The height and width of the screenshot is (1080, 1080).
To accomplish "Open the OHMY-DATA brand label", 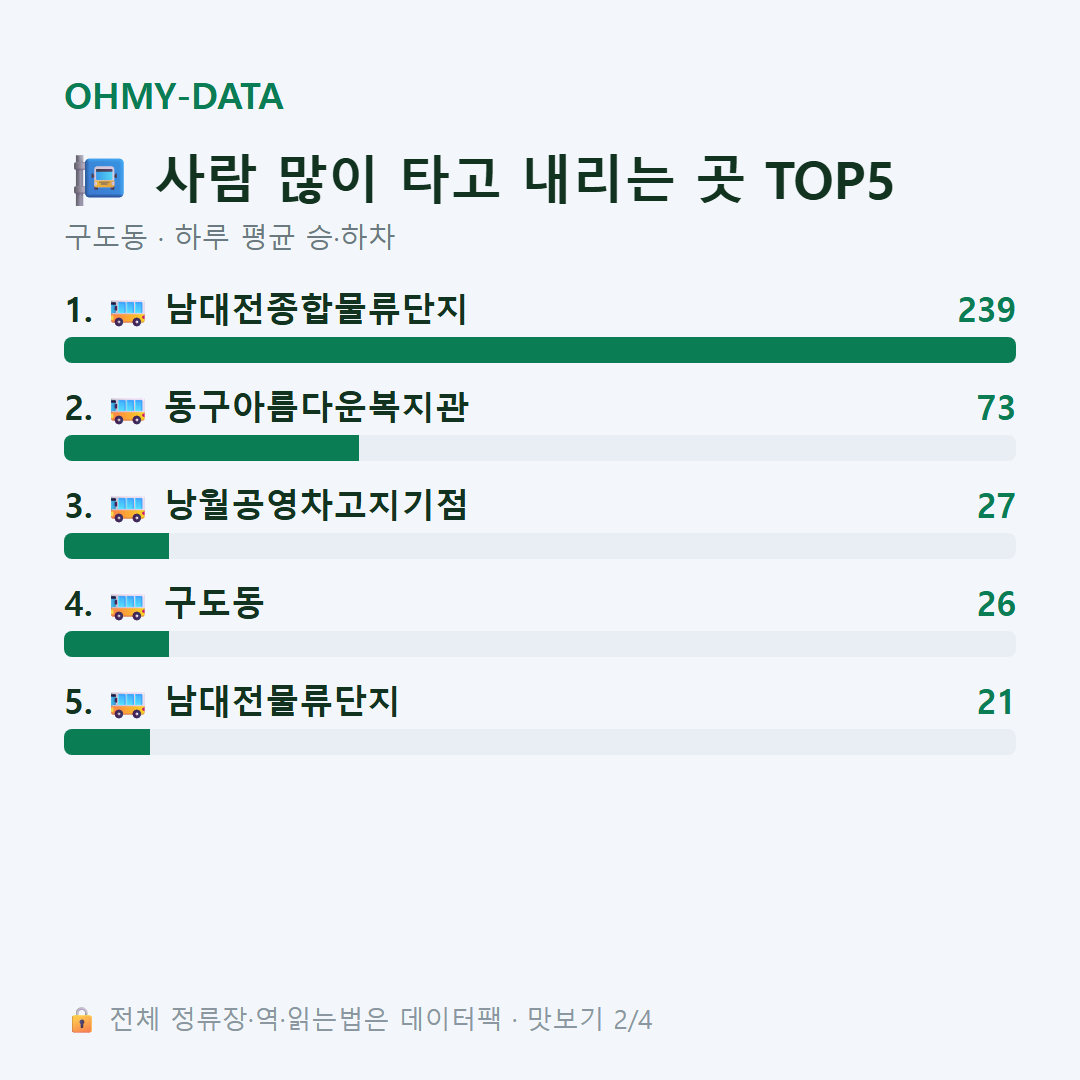I will tap(174, 96).
